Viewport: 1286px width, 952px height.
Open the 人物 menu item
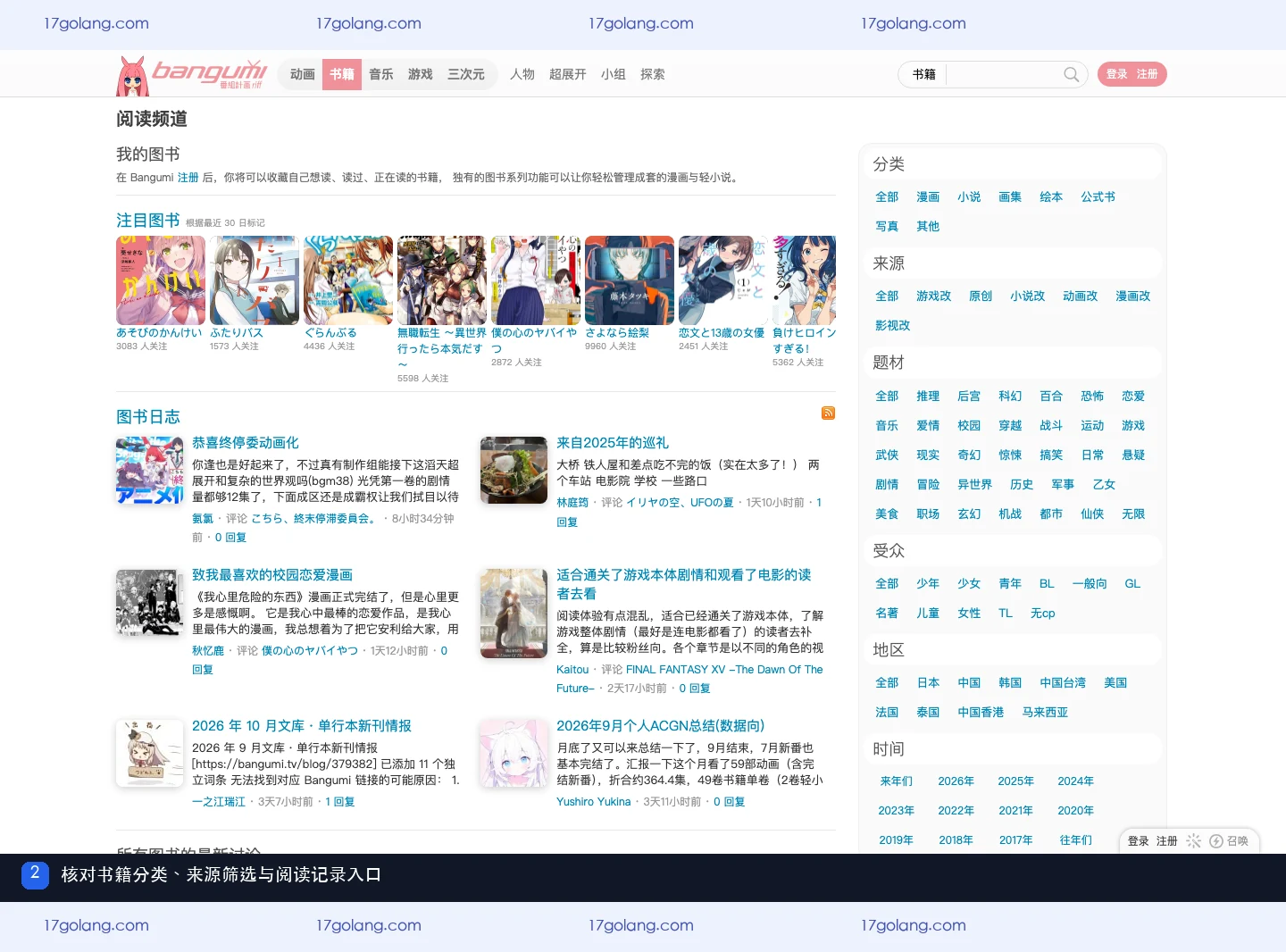tap(522, 74)
